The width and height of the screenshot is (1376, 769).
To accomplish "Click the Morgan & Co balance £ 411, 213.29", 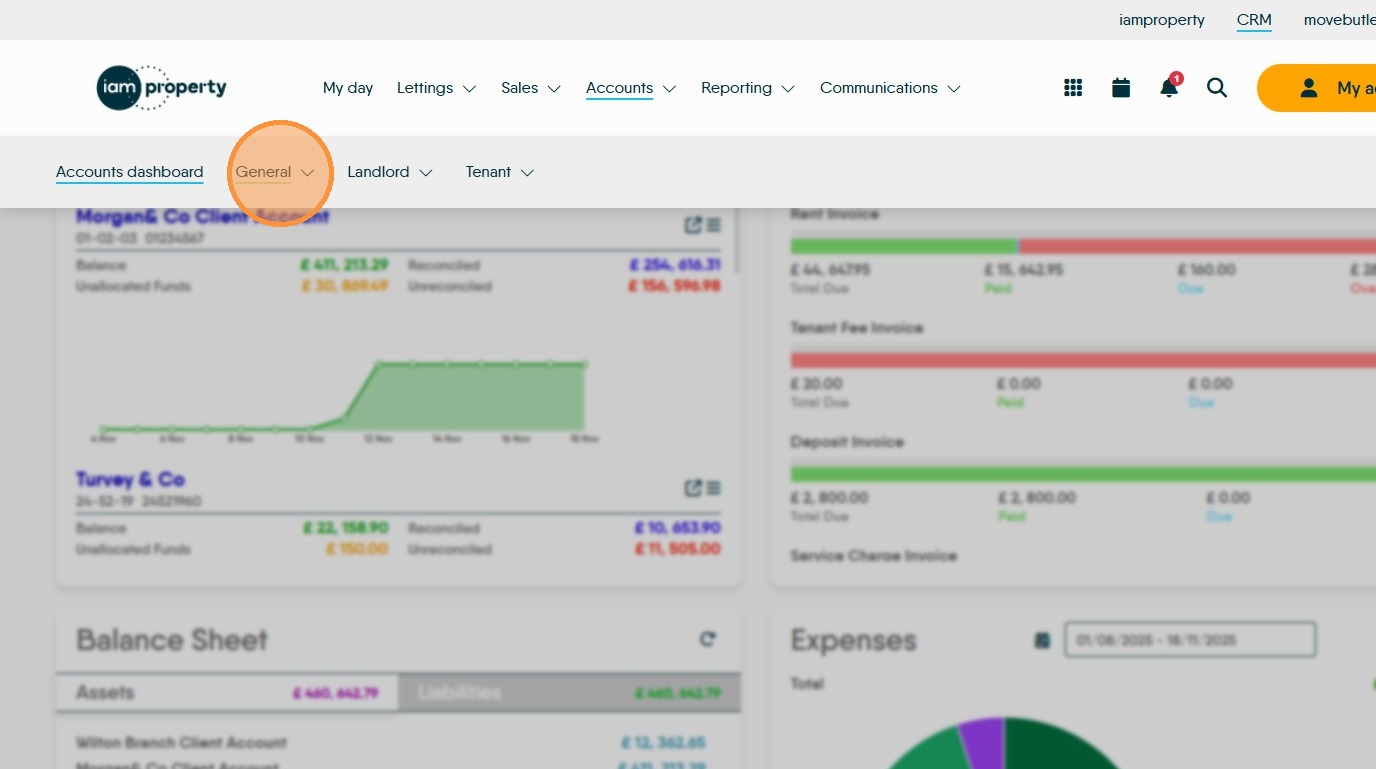I will pos(345,265).
